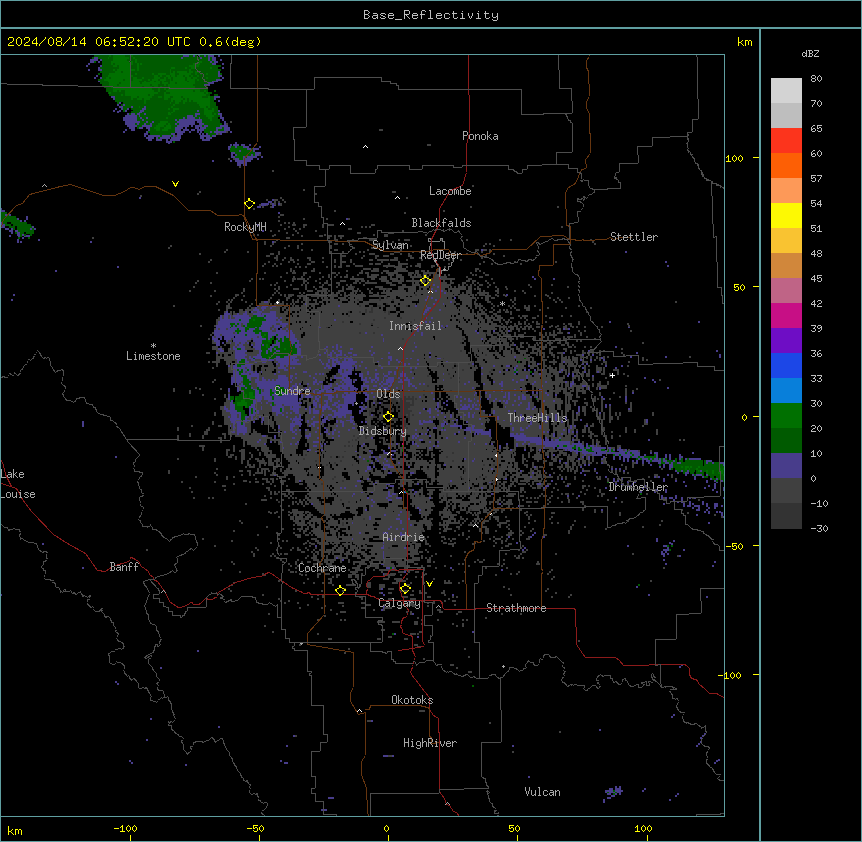Click the Ponoka city label

point(480,136)
